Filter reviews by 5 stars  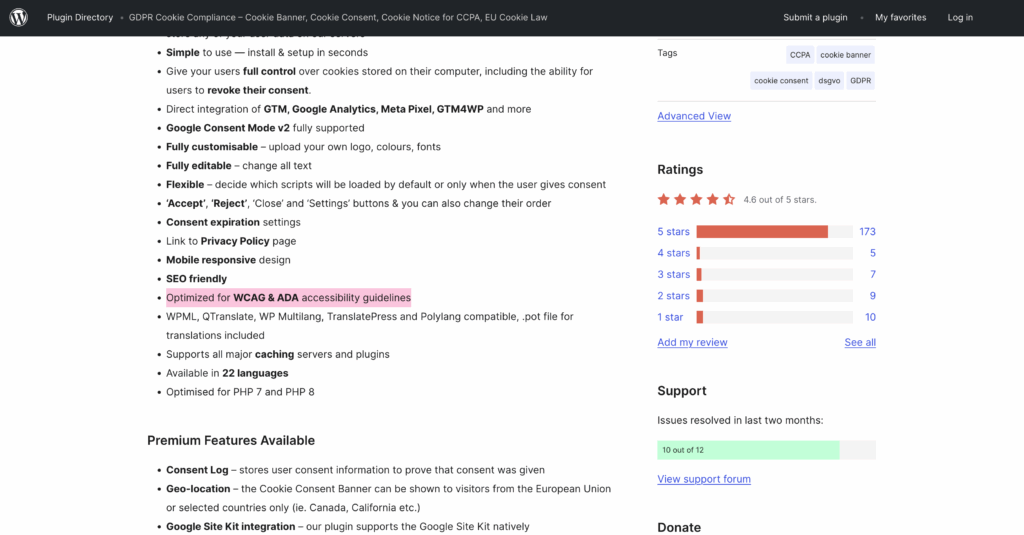pos(673,232)
